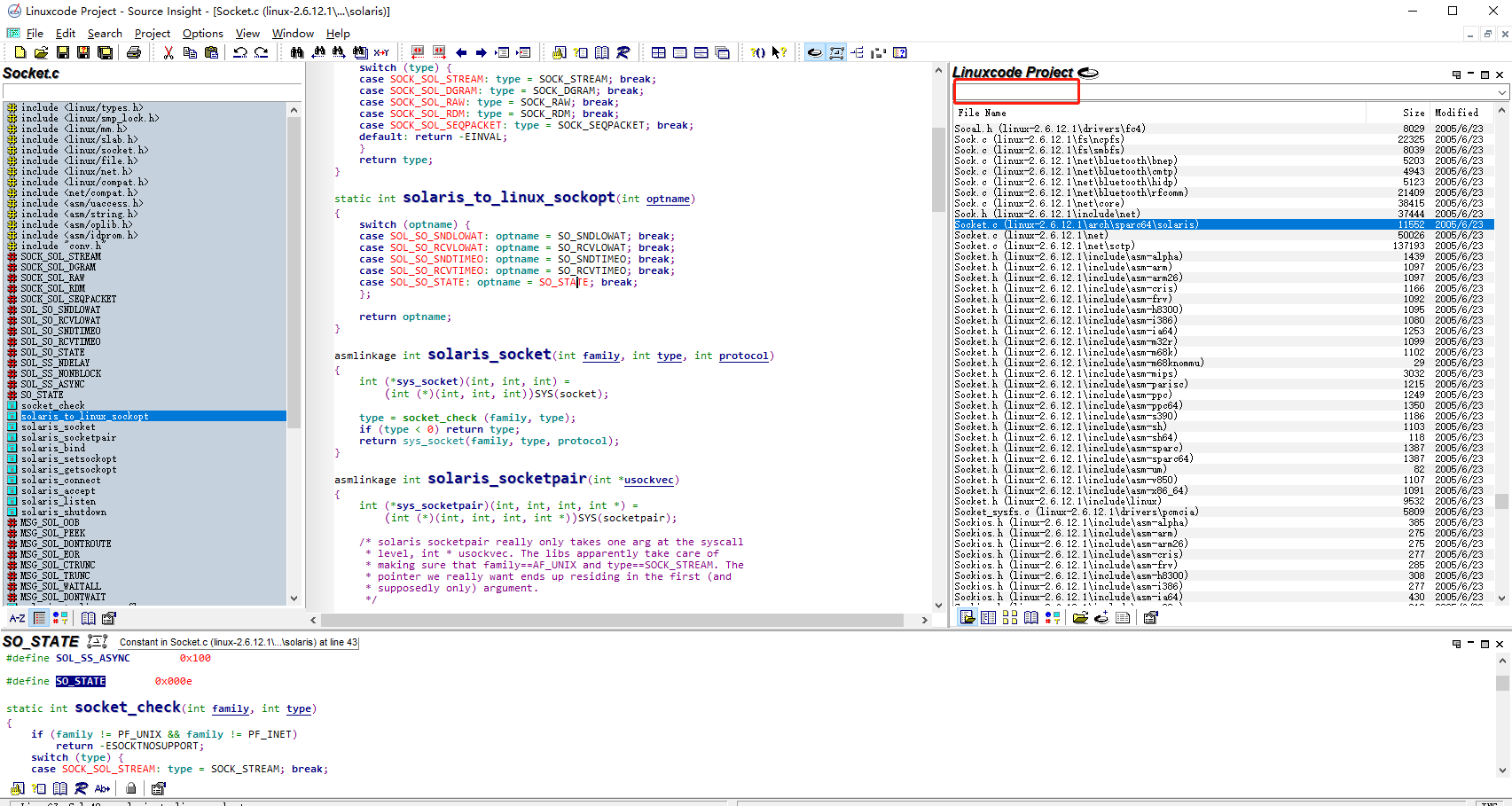
Task: Toggle A-Z sorting in the symbol window
Action: tap(17, 617)
